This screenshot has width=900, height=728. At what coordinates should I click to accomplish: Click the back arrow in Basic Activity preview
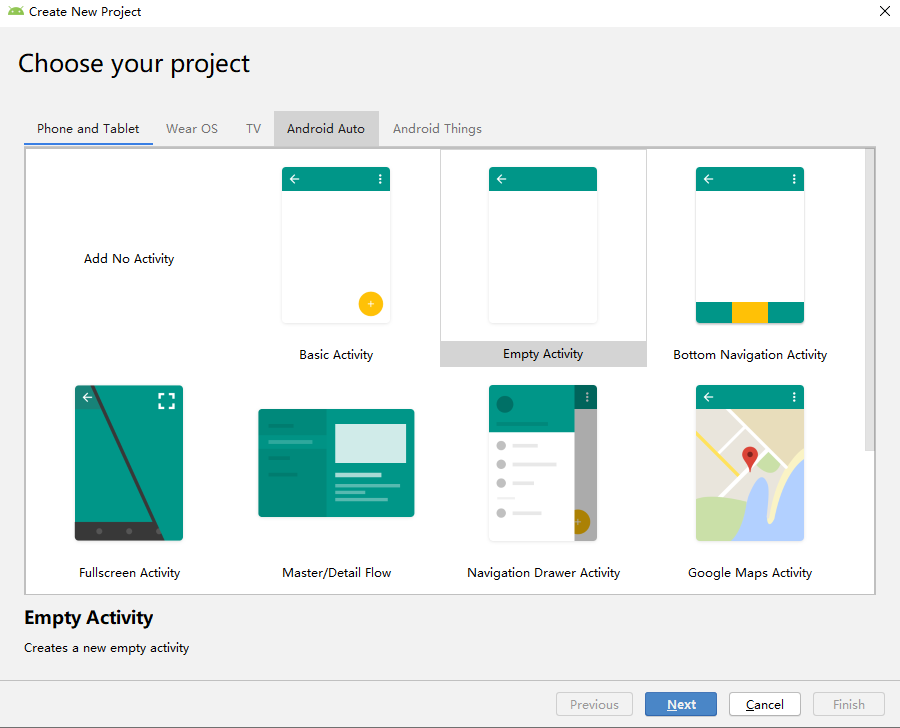pyautogui.click(x=294, y=179)
